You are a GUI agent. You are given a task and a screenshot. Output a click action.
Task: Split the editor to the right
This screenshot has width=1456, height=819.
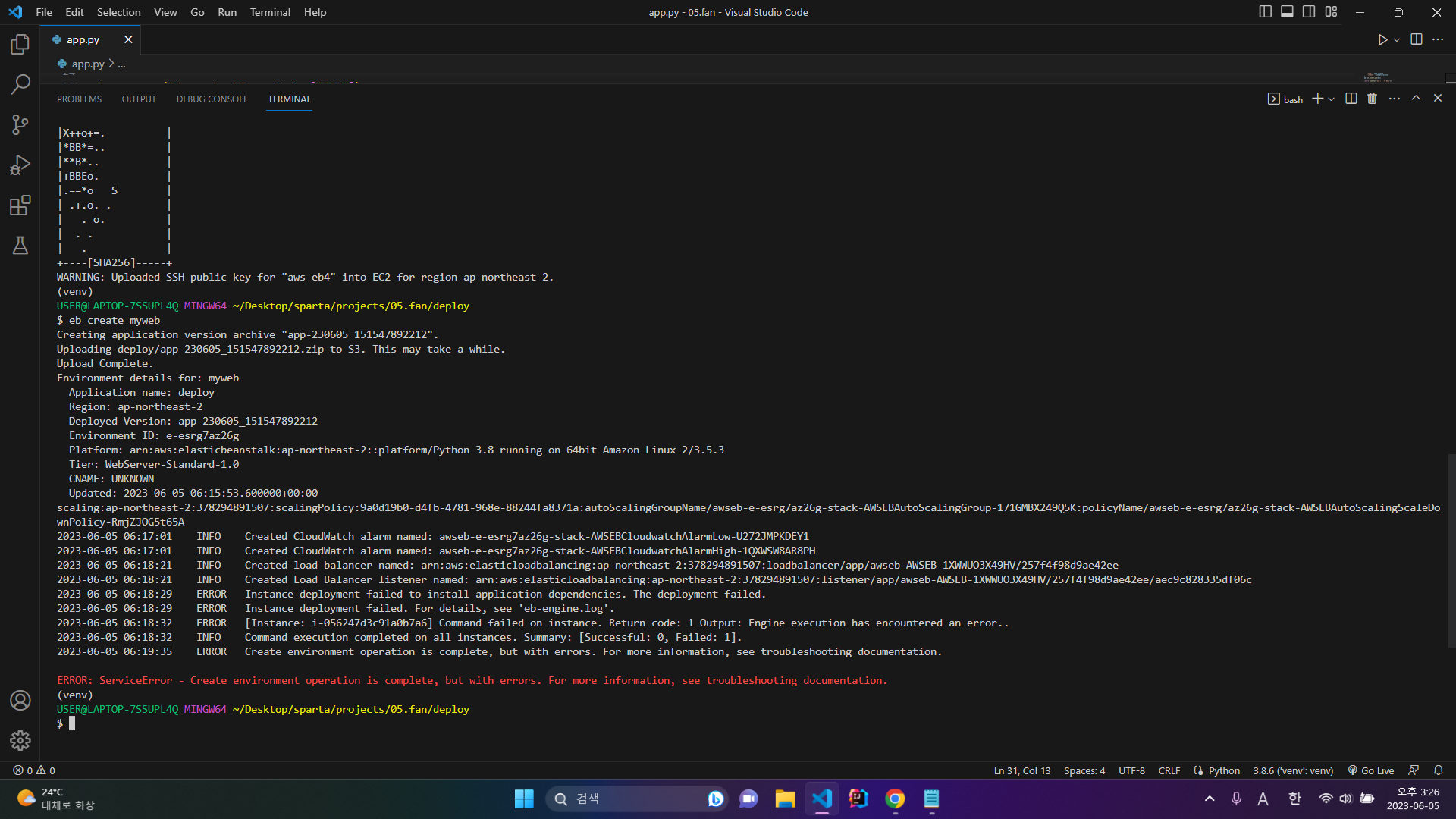1417,39
